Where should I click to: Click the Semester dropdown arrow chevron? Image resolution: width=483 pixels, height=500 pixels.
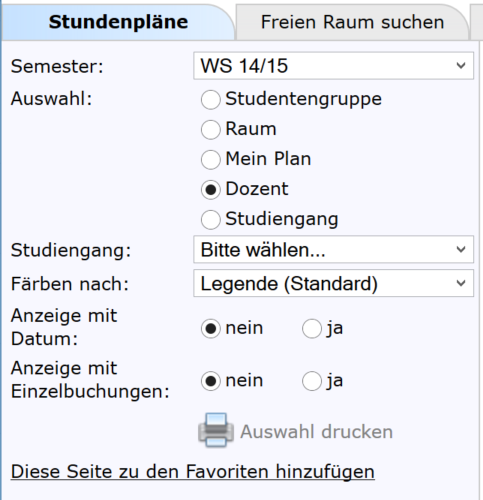[x=461, y=66]
